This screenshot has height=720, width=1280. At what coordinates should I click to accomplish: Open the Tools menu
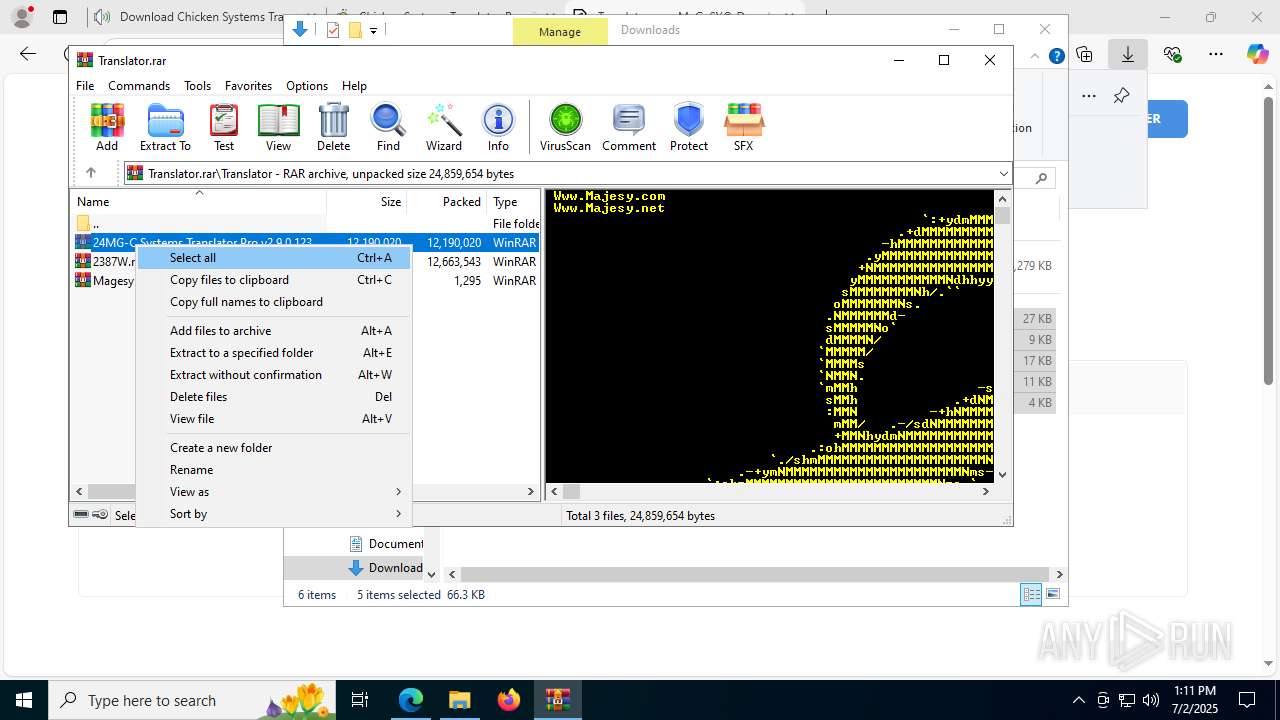point(197,86)
